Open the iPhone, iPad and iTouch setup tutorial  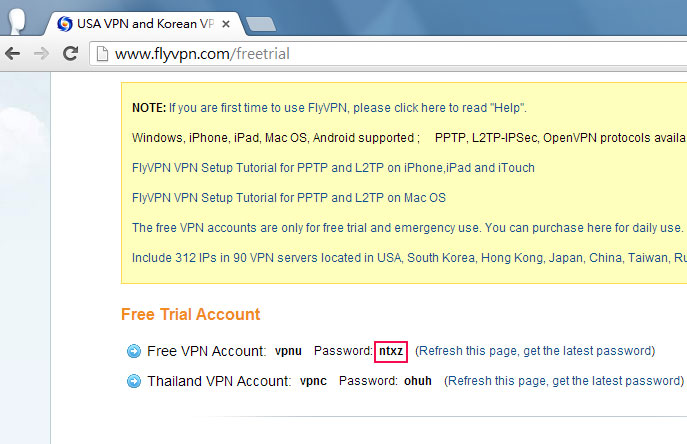[333, 168]
